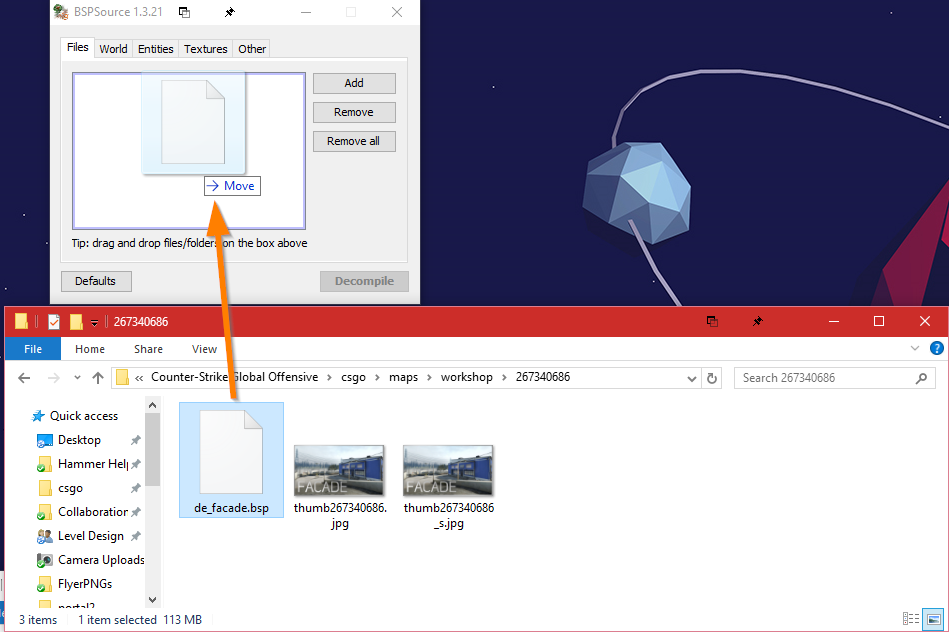949x632 pixels.
Task: Switch to the World tab in BSPSource
Action: (113, 48)
